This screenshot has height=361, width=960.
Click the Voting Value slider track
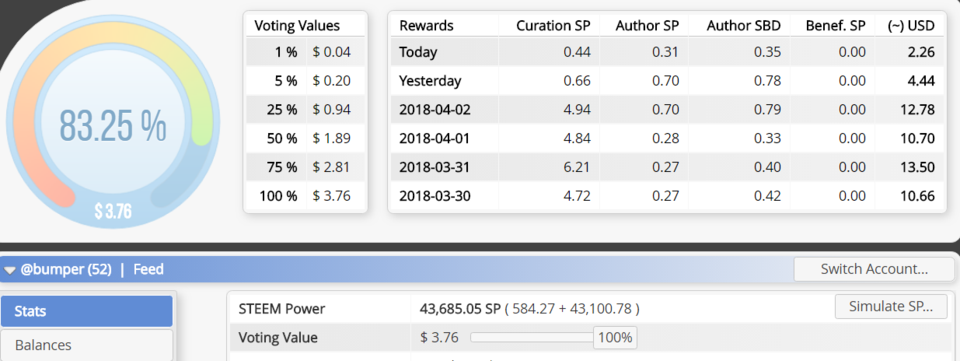click(531, 337)
